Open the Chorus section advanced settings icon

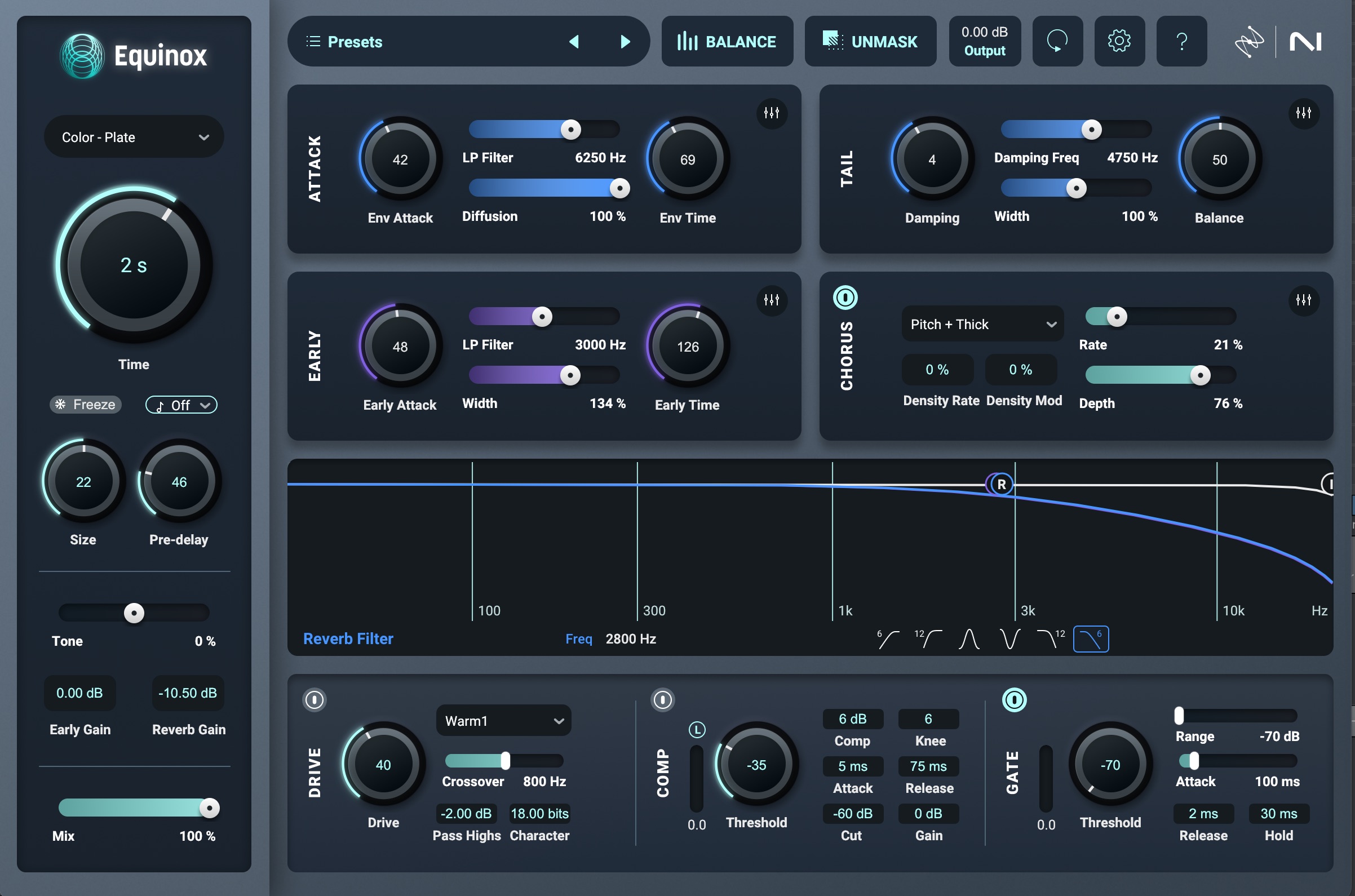(x=1304, y=300)
